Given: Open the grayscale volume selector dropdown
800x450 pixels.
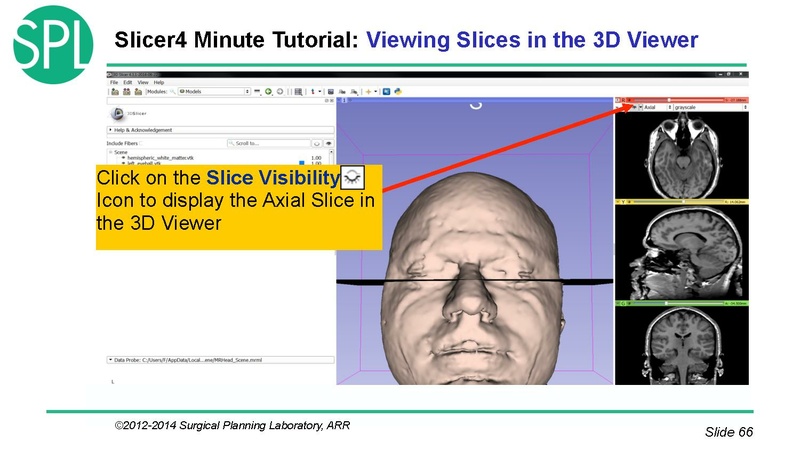Looking at the screenshot, I should pos(710,108).
